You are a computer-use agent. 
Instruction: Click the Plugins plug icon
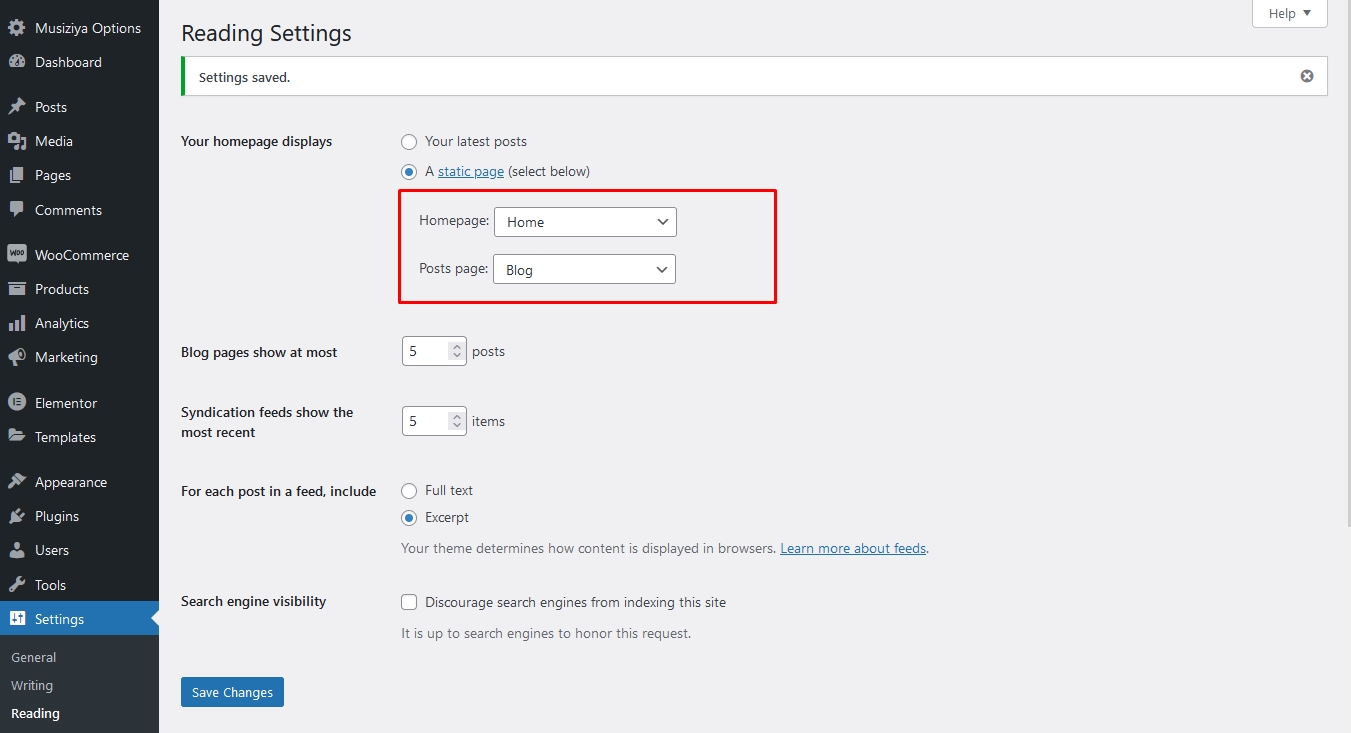pos(17,516)
